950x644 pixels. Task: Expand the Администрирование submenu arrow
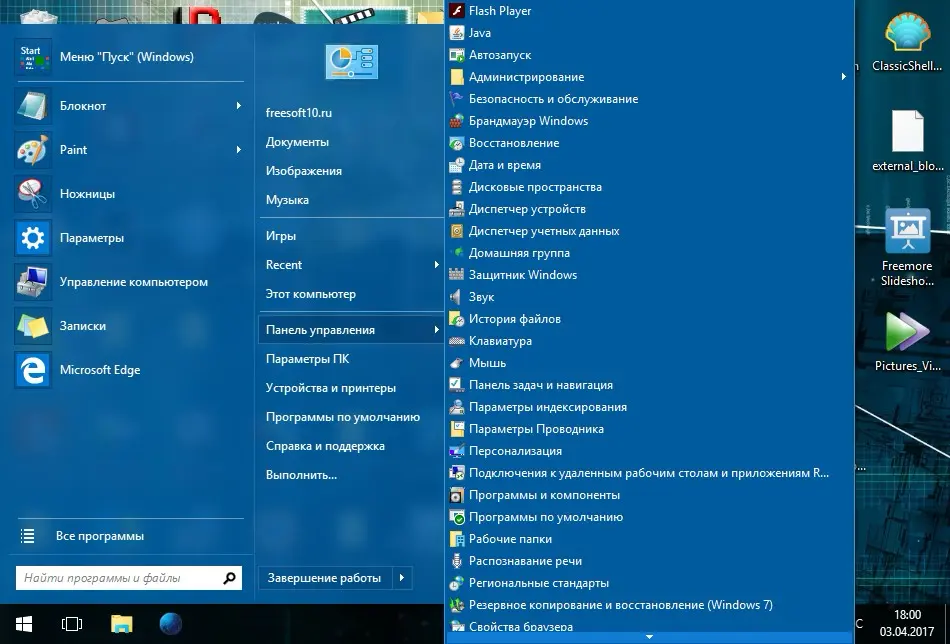tap(843, 76)
